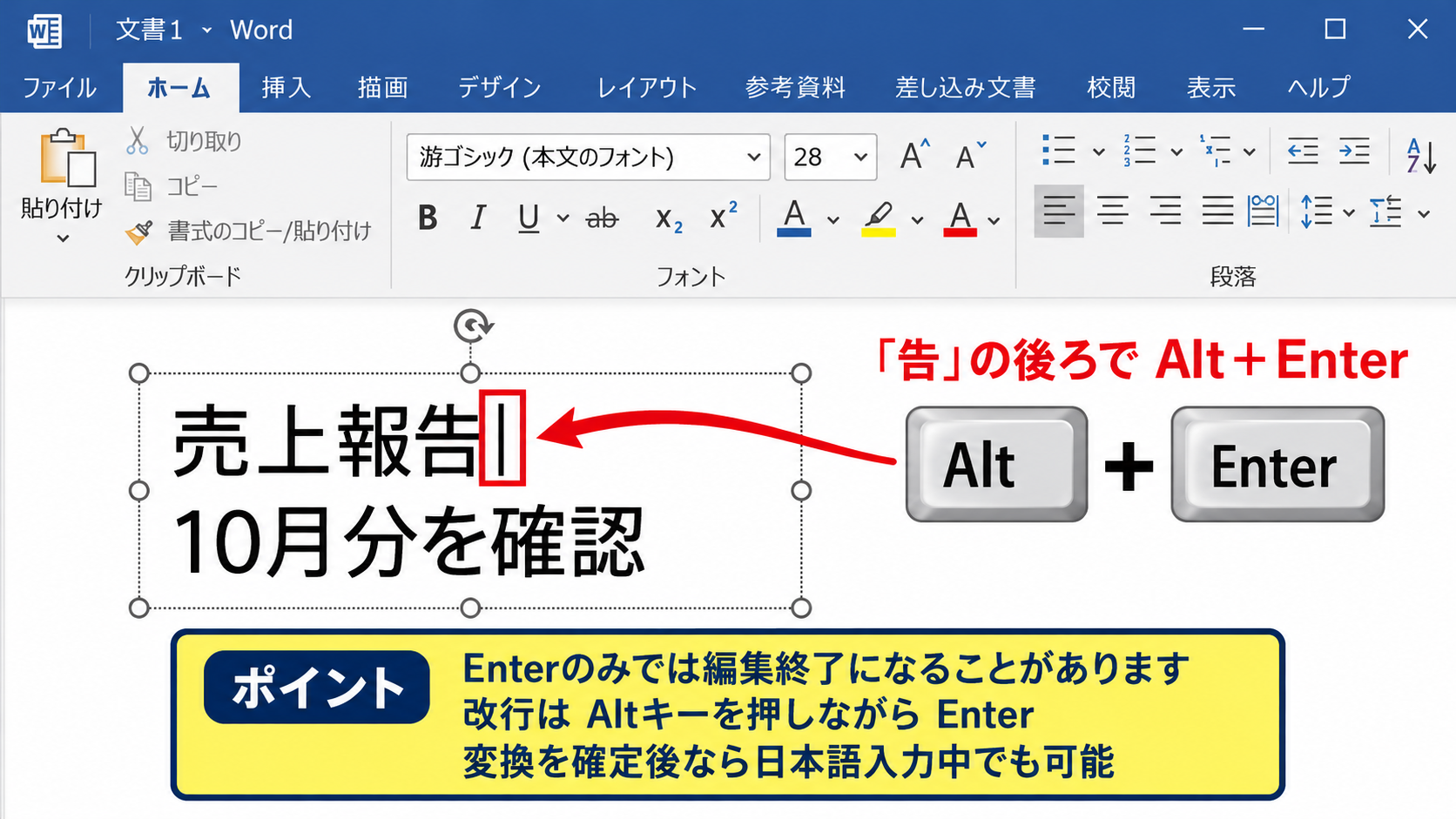Viewport: 1456px width, 819px height.
Task: Switch to the 描画 tab
Action: [382, 88]
